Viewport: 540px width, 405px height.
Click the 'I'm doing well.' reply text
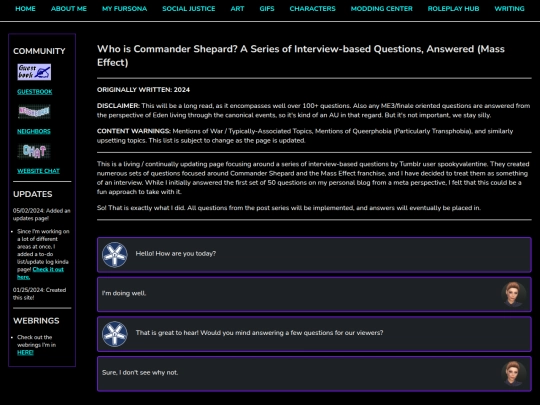click(124, 293)
